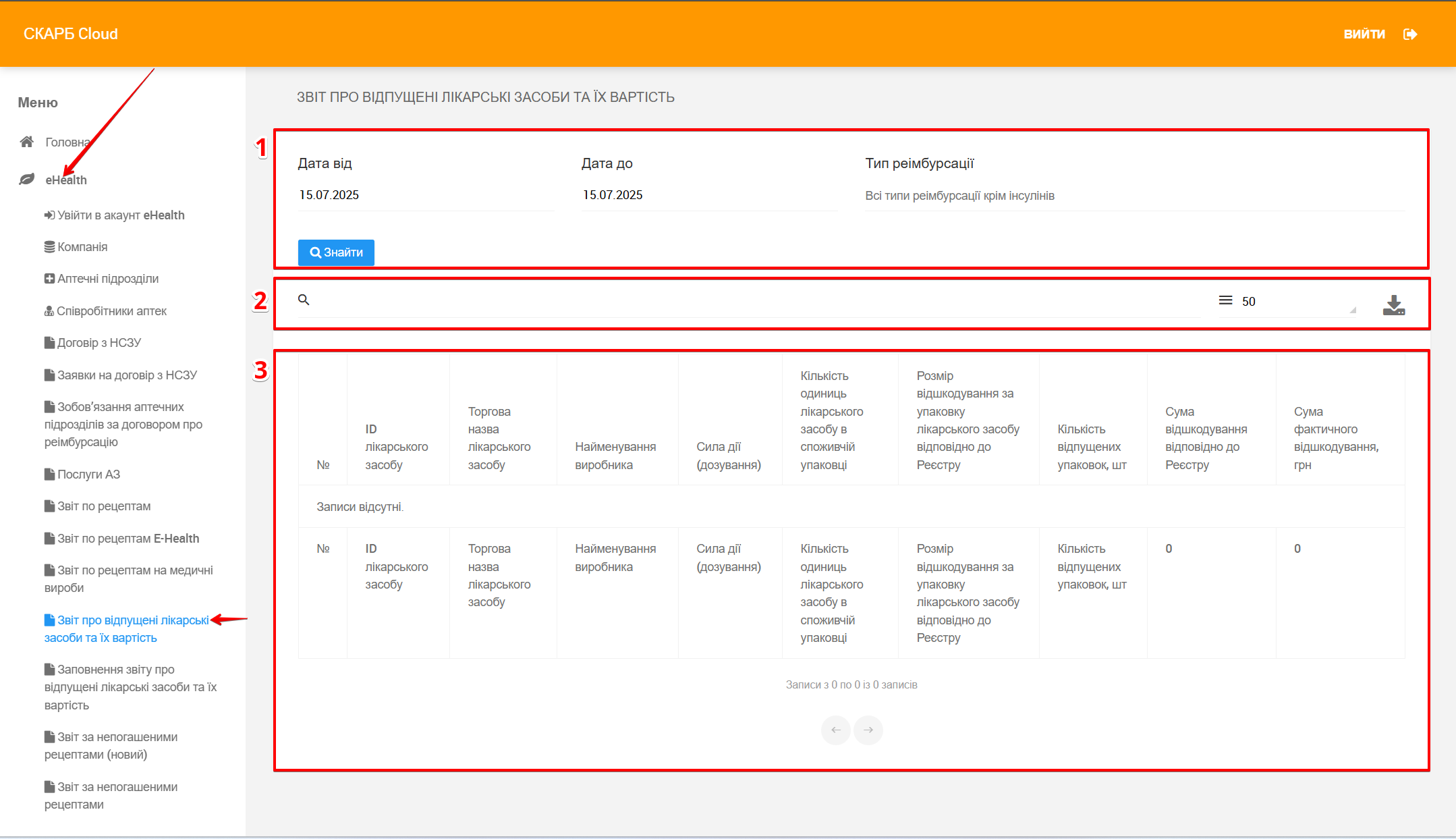Open Звіт по рецептам E-Health
Viewport: 1456px width, 839px height.
pos(128,539)
